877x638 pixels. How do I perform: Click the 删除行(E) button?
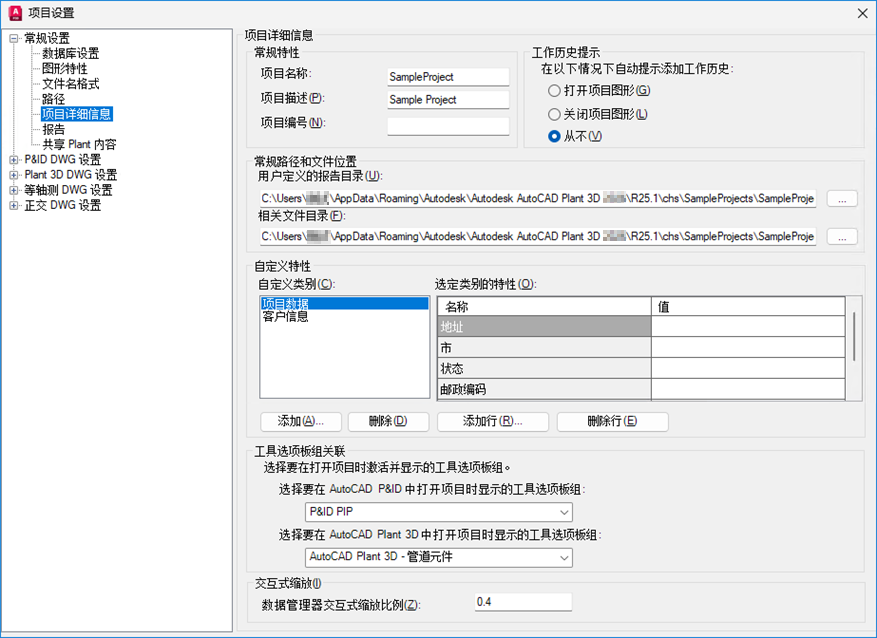click(612, 422)
